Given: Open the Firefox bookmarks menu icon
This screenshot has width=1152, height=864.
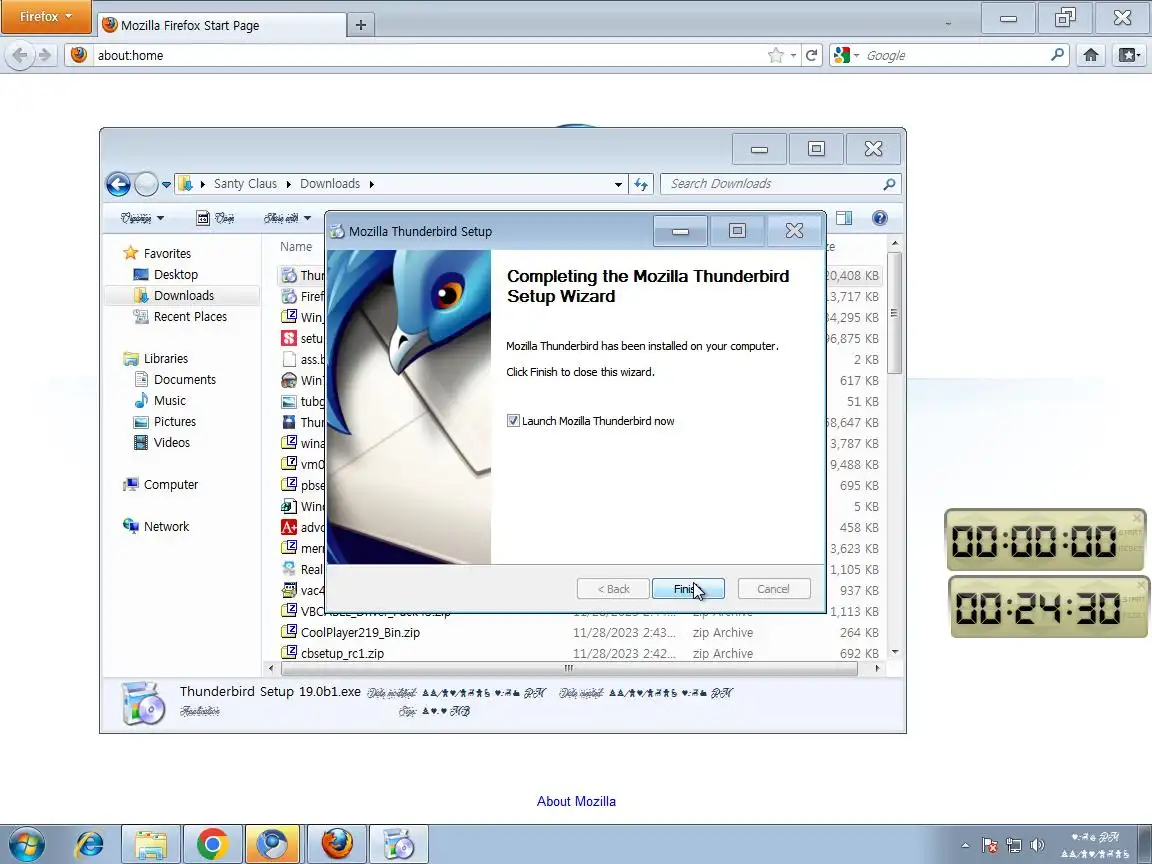Looking at the screenshot, I should [x=1129, y=55].
